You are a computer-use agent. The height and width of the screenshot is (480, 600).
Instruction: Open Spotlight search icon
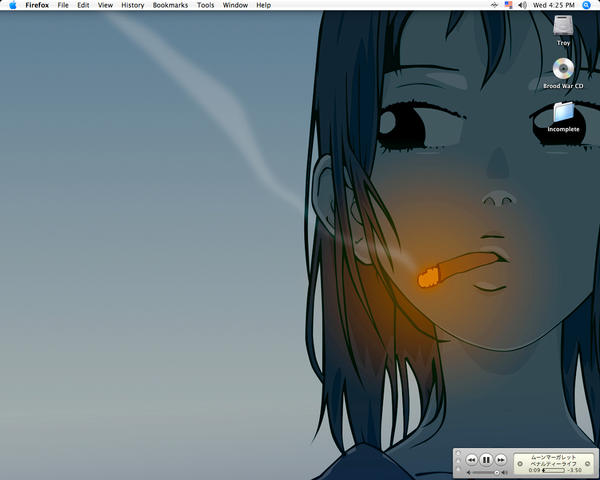pyautogui.click(x=586, y=5)
